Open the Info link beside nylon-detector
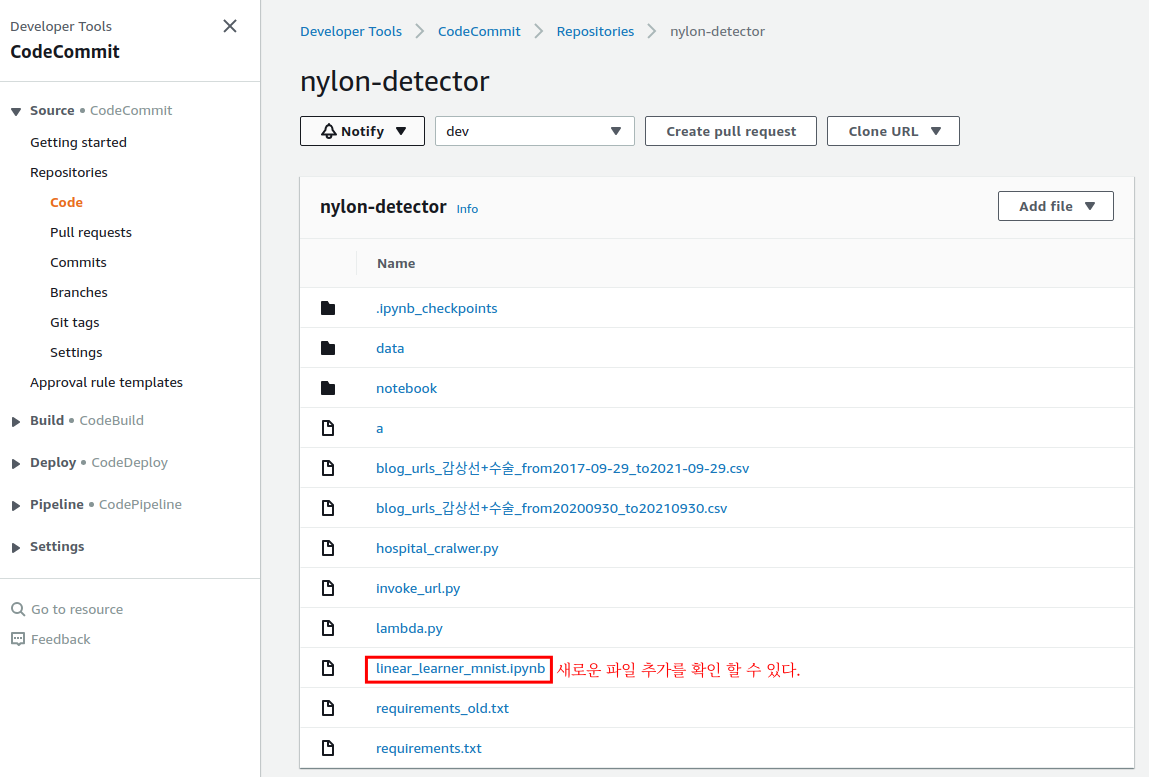1149x777 pixels. pyautogui.click(x=468, y=209)
